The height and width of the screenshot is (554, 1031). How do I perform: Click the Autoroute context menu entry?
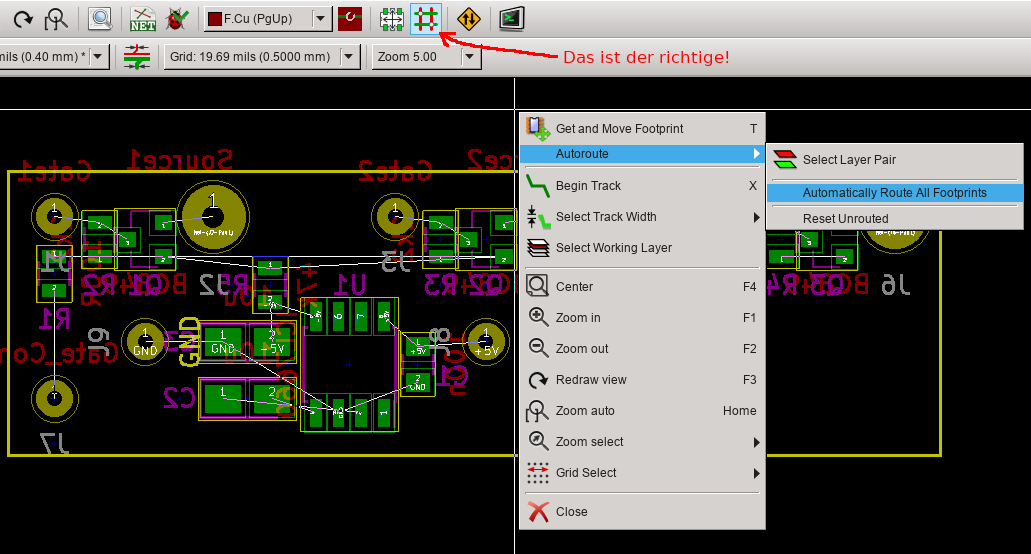tap(642, 154)
